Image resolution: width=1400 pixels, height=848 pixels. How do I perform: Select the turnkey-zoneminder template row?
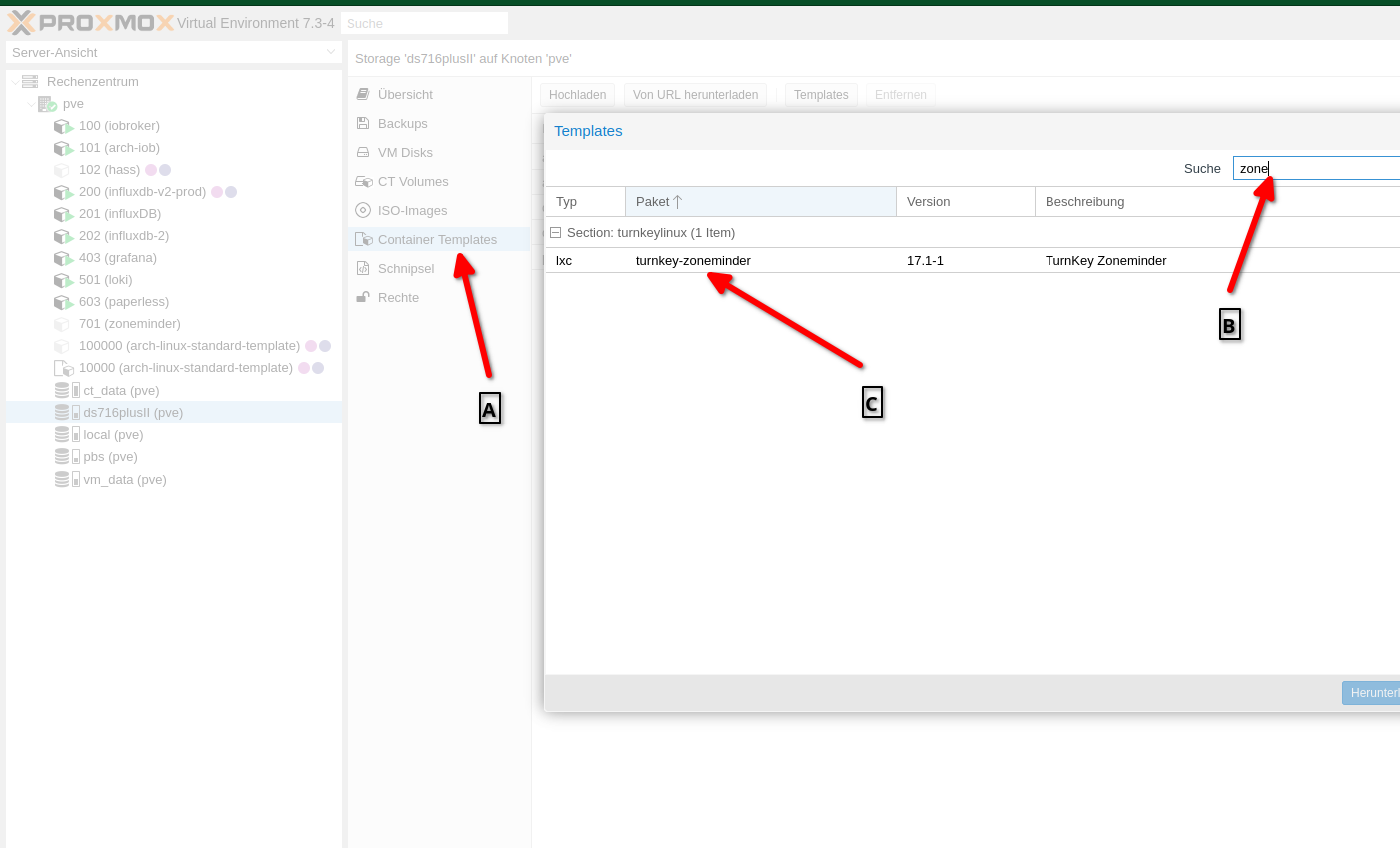coord(973,260)
